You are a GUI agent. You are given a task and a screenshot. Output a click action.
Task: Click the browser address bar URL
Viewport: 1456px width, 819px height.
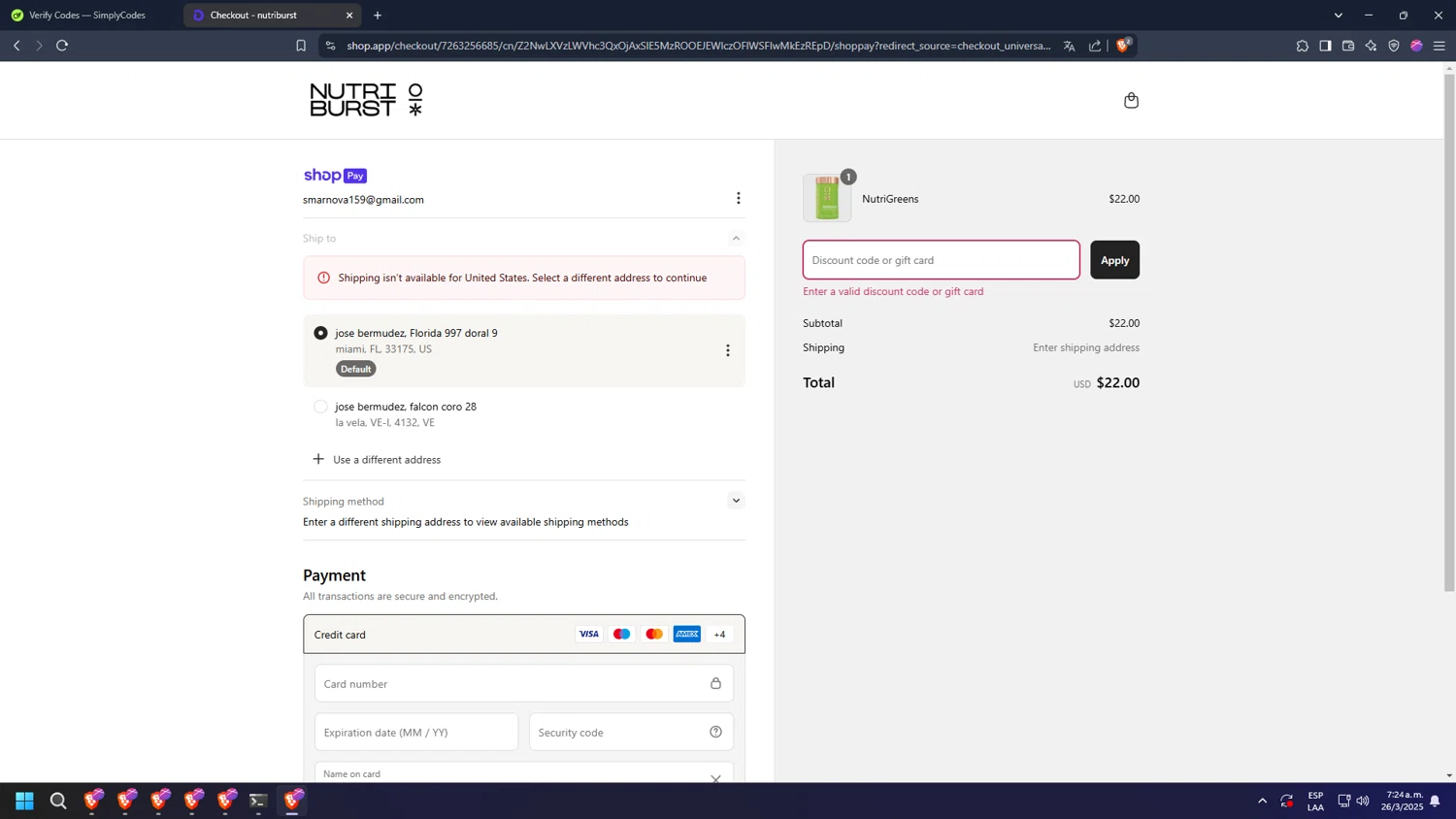(698, 46)
